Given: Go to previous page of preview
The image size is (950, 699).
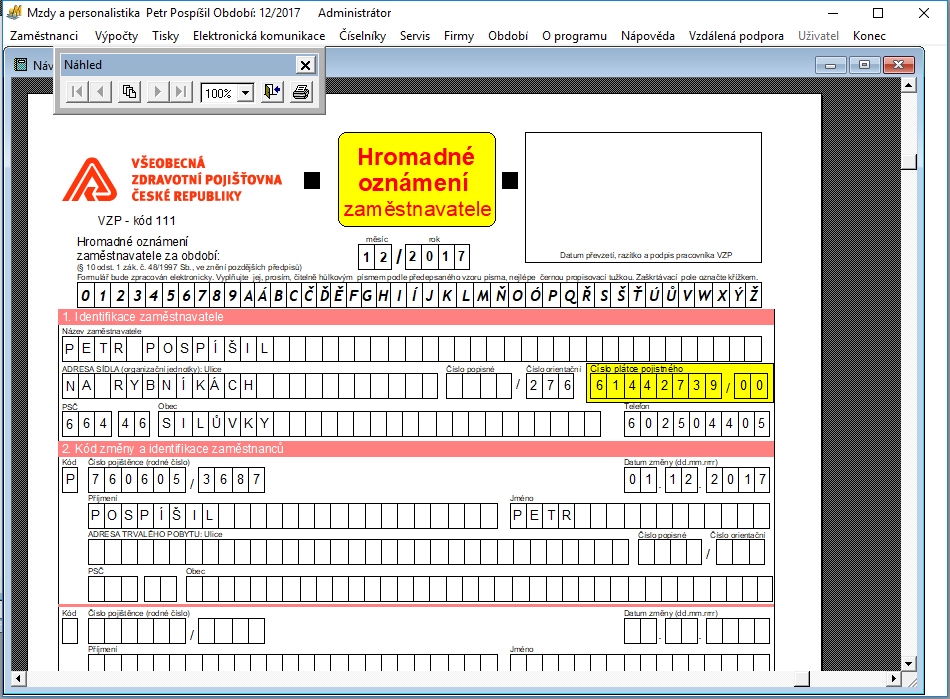Looking at the screenshot, I should pos(101,92).
